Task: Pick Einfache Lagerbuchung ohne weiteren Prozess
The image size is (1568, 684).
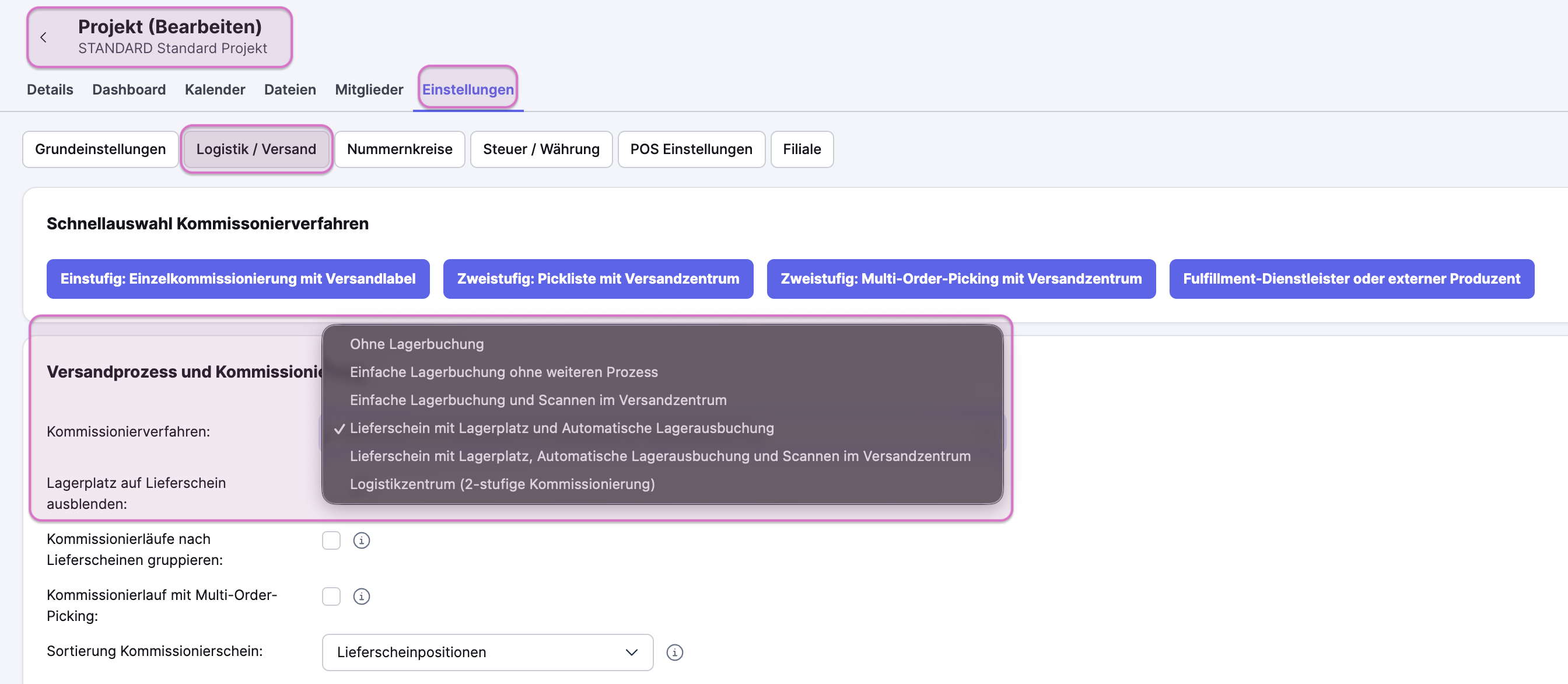Action: pos(503,372)
